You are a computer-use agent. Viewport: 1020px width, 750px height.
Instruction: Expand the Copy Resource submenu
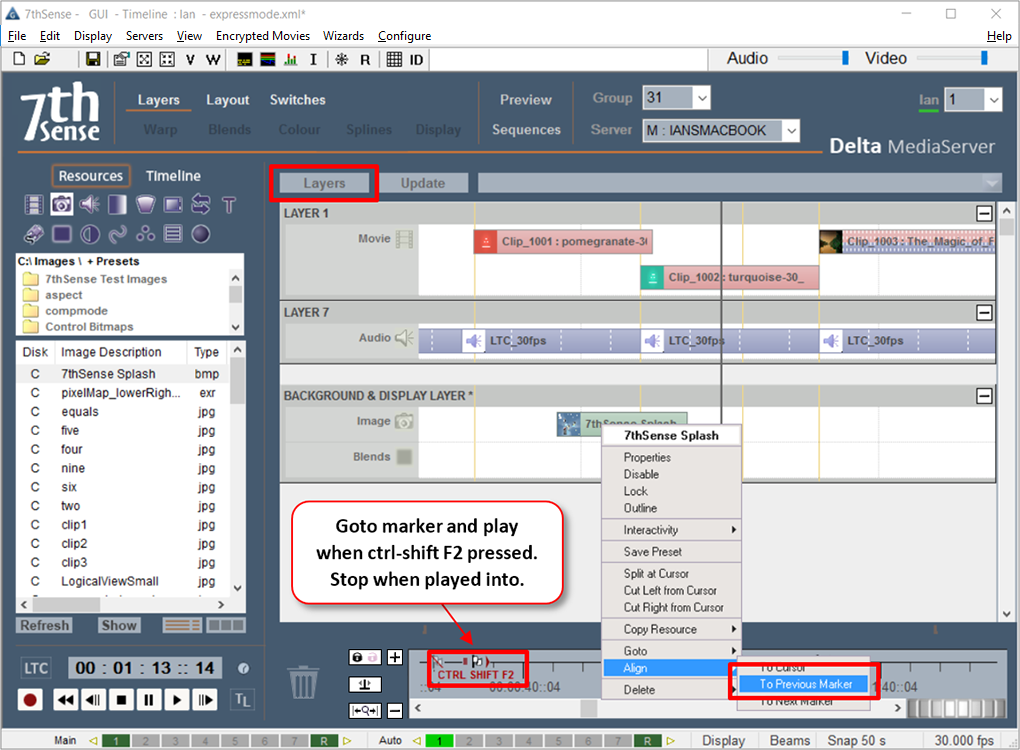click(672, 629)
